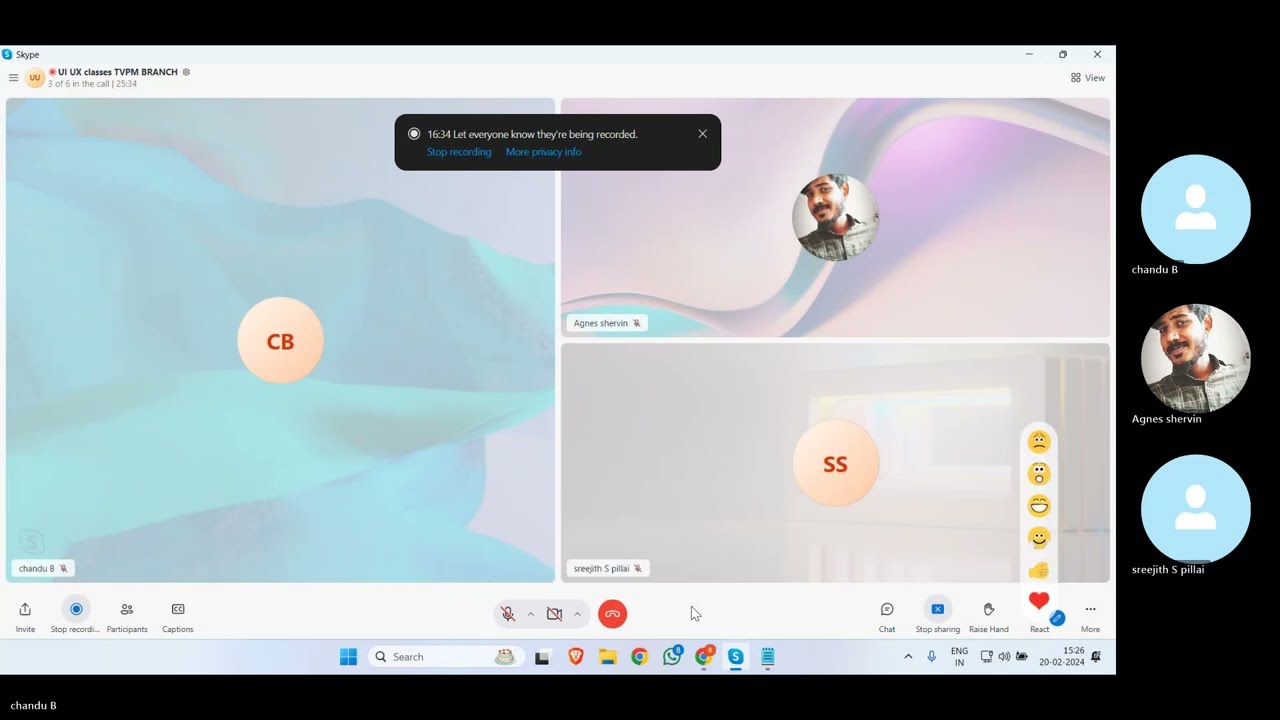Turn on the video camera
This screenshot has width=1280, height=720.
[x=554, y=614]
